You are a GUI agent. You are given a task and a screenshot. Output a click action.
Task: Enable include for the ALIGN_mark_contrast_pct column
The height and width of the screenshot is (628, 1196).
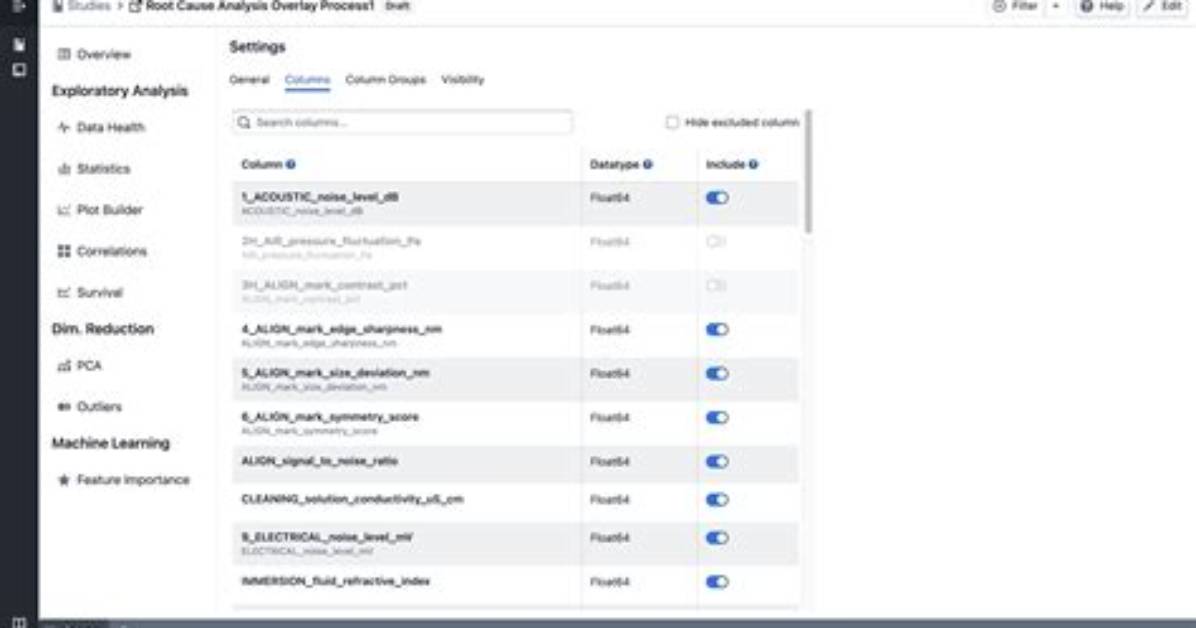tap(715, 285)
